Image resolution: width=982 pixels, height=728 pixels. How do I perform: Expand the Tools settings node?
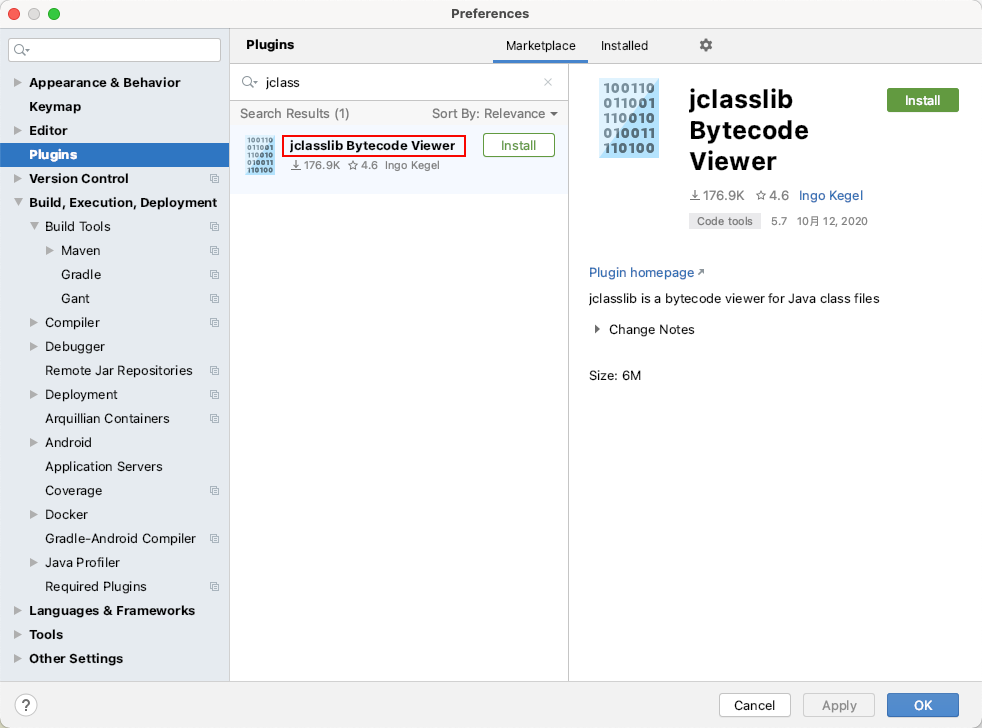tap(18, 635)
